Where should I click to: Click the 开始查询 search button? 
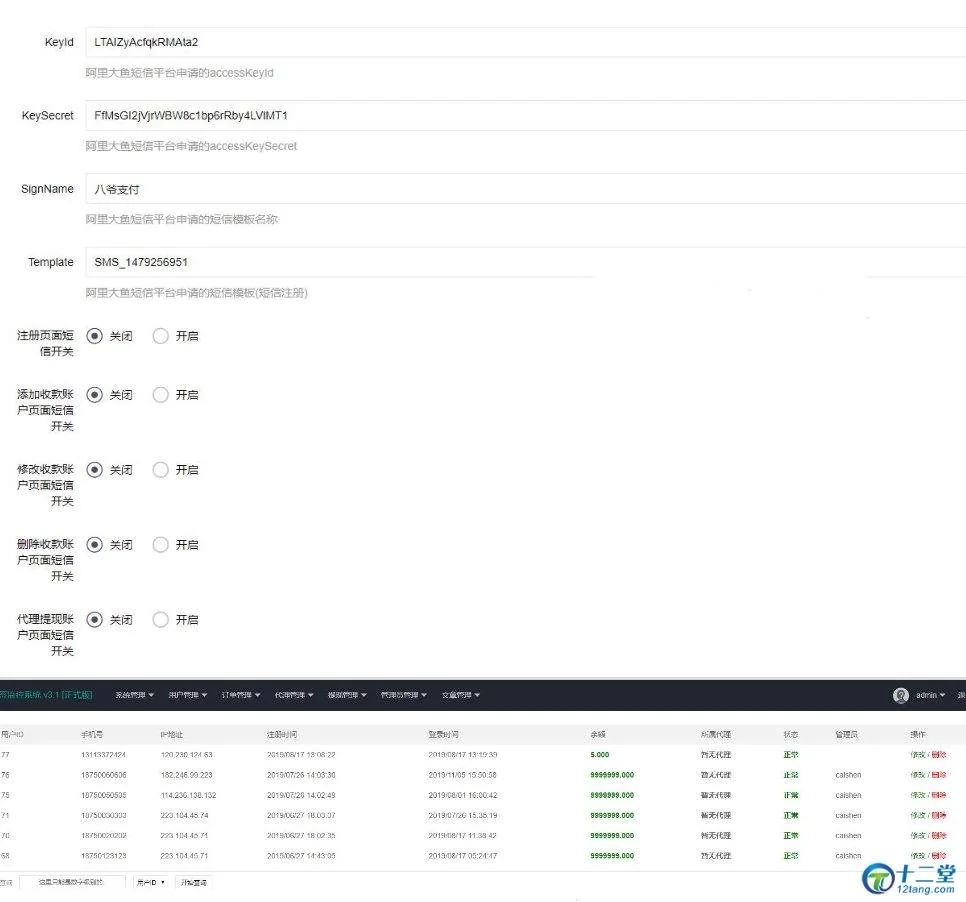(x=193, y=882)
